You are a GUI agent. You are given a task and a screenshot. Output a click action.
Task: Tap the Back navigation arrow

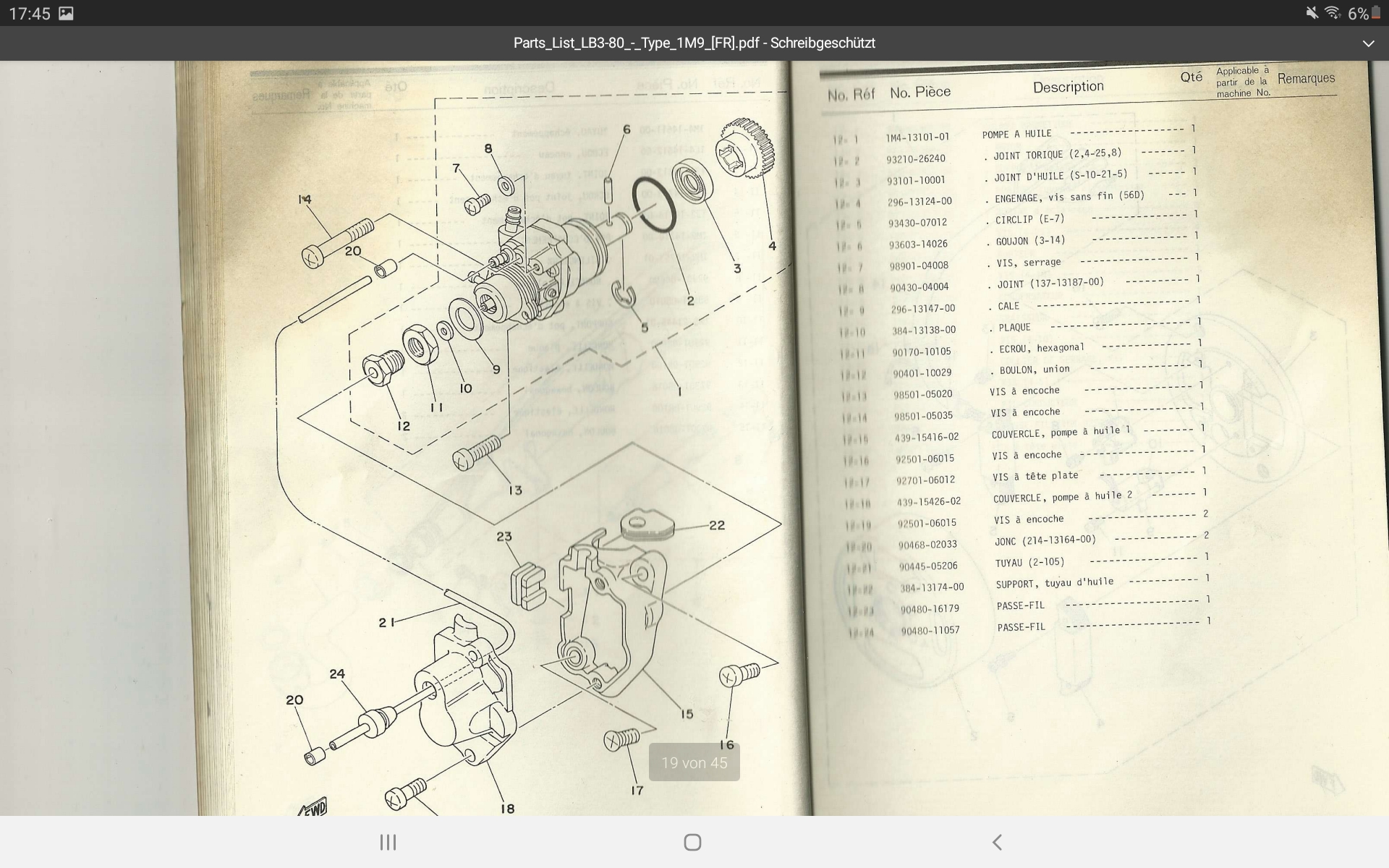pyautogui.click(x=997, y=842)
